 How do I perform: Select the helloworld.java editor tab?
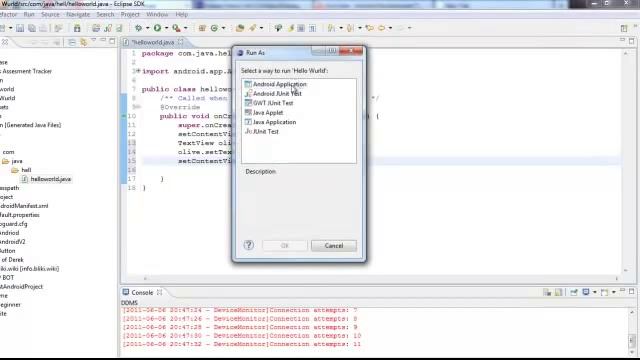coord(153,42)
